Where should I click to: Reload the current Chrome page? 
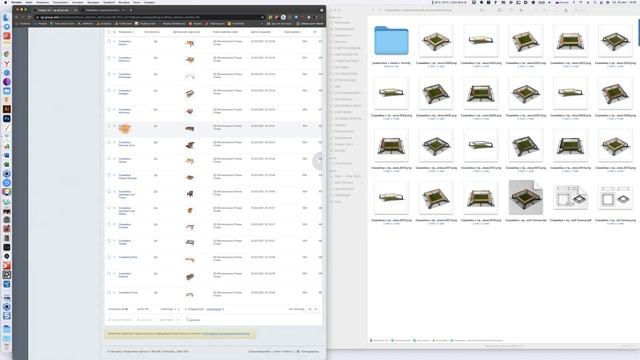29,17
